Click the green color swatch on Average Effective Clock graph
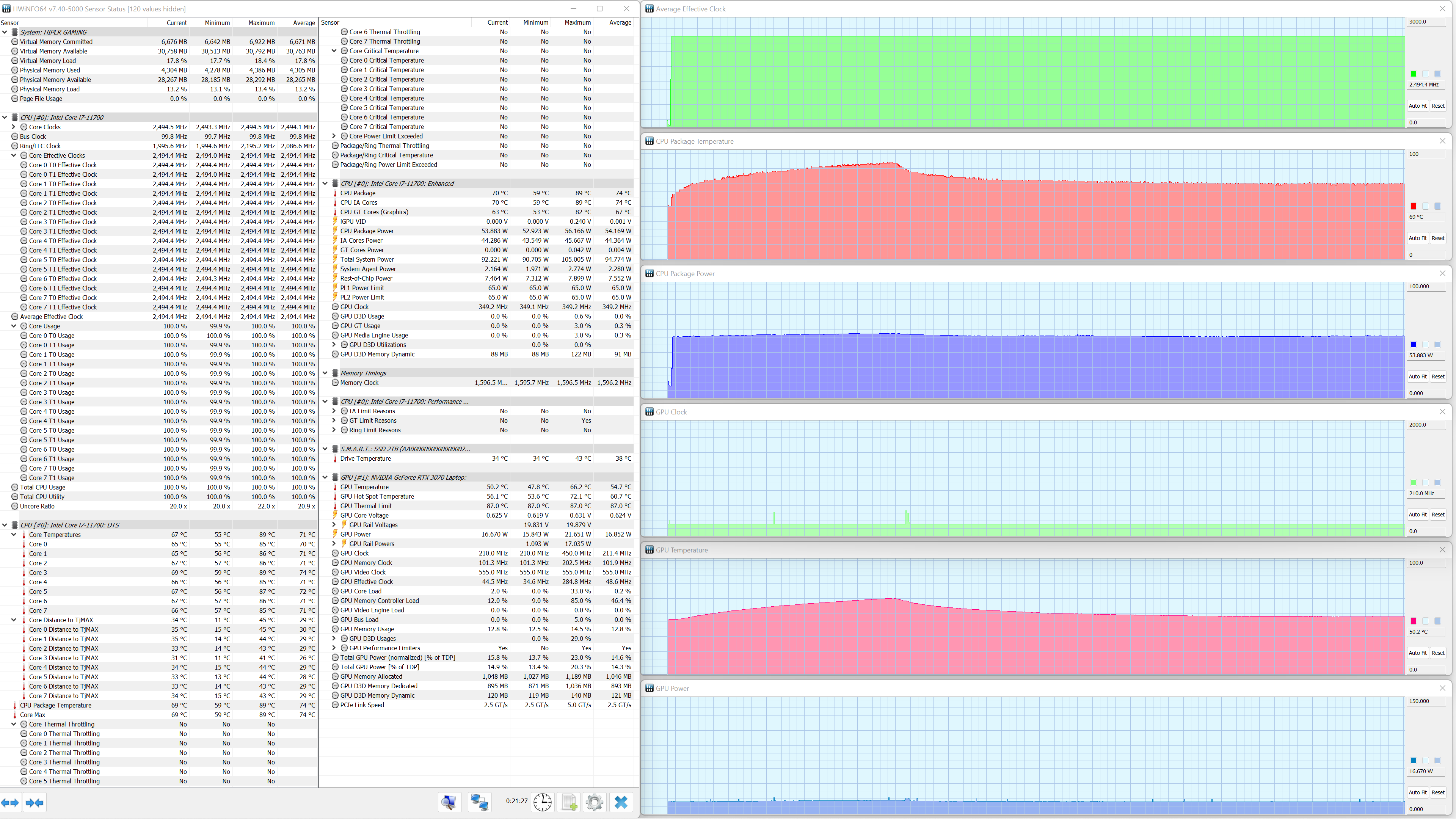Viewport: 1456px width, 819px height. (x=1413, y=74)
